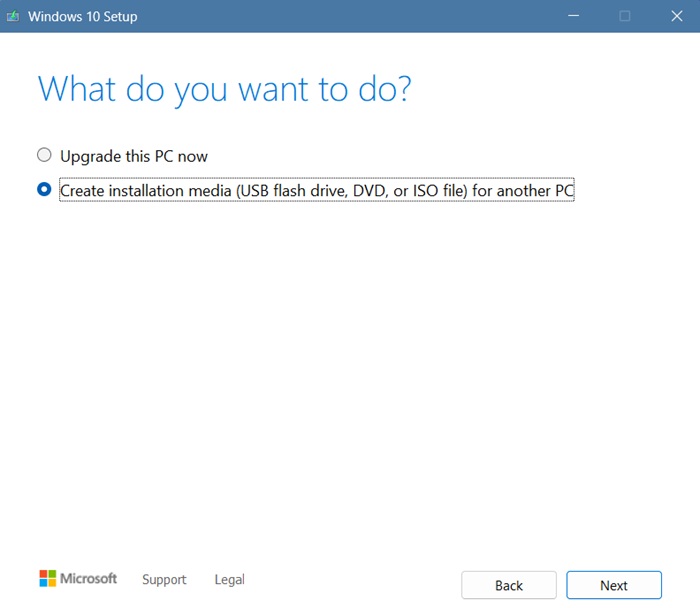Select the "Create installation media" radio button
Image resolution: width=700 pixels, height=608 pixels.
coord(44,189)
